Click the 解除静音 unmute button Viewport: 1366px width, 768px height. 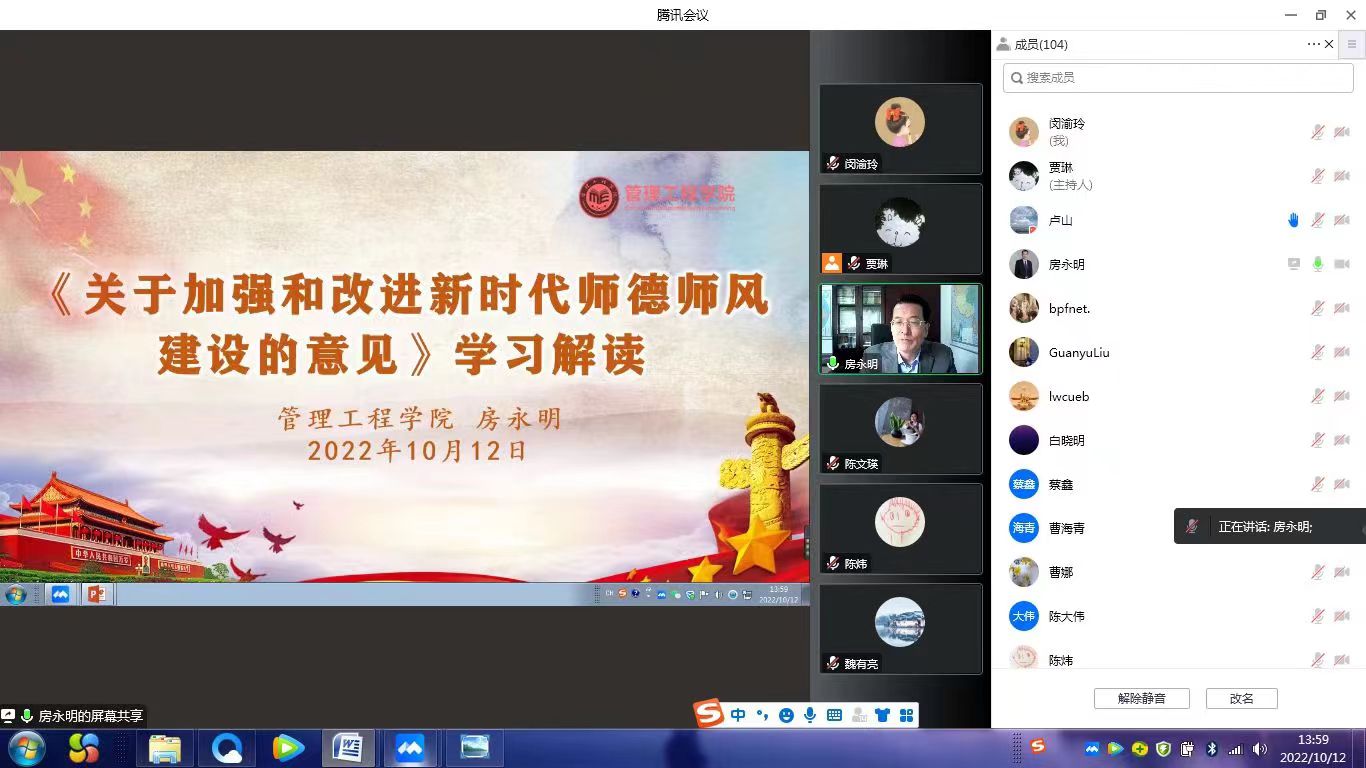[x=1141, y=698]
